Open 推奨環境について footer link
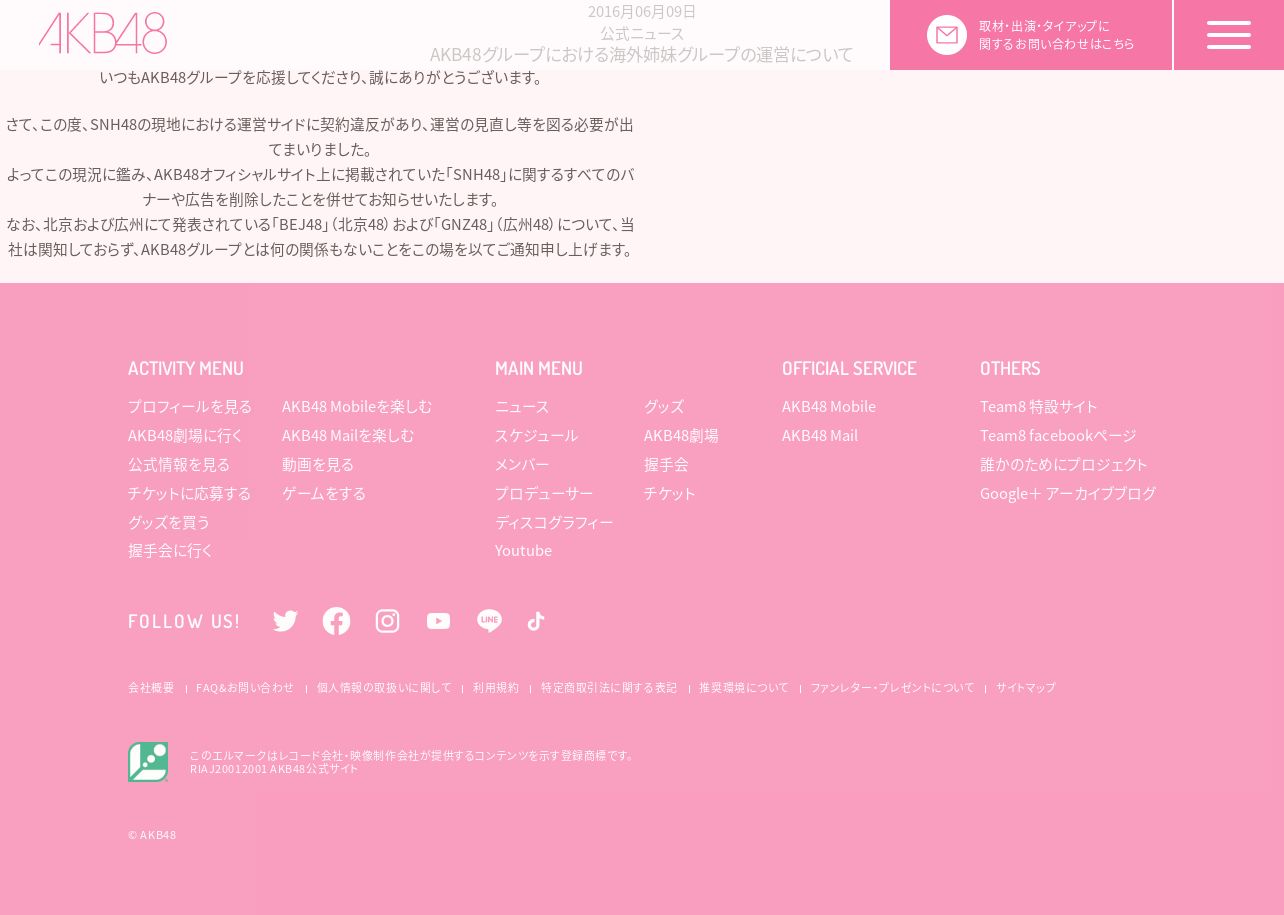 point(744,687)
